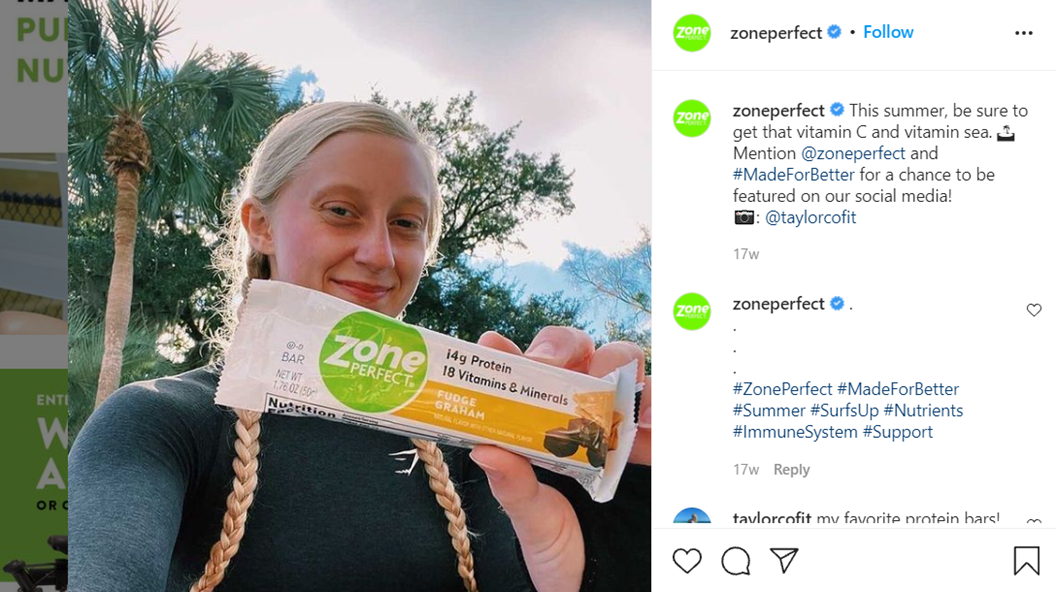Save post with bookmark icon
Viewport: 1056px width, 592px height.
click(x=1026, y=560)
